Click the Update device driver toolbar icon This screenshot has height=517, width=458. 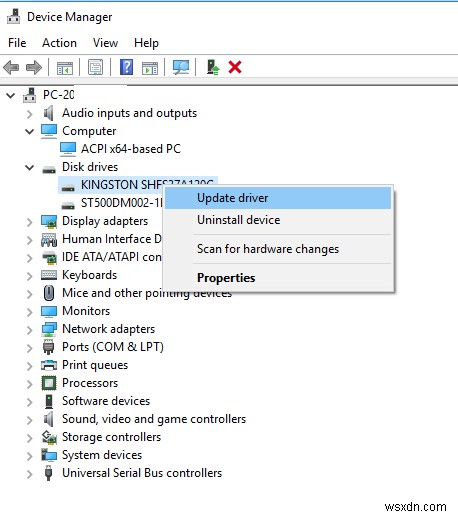click(213, 67)
